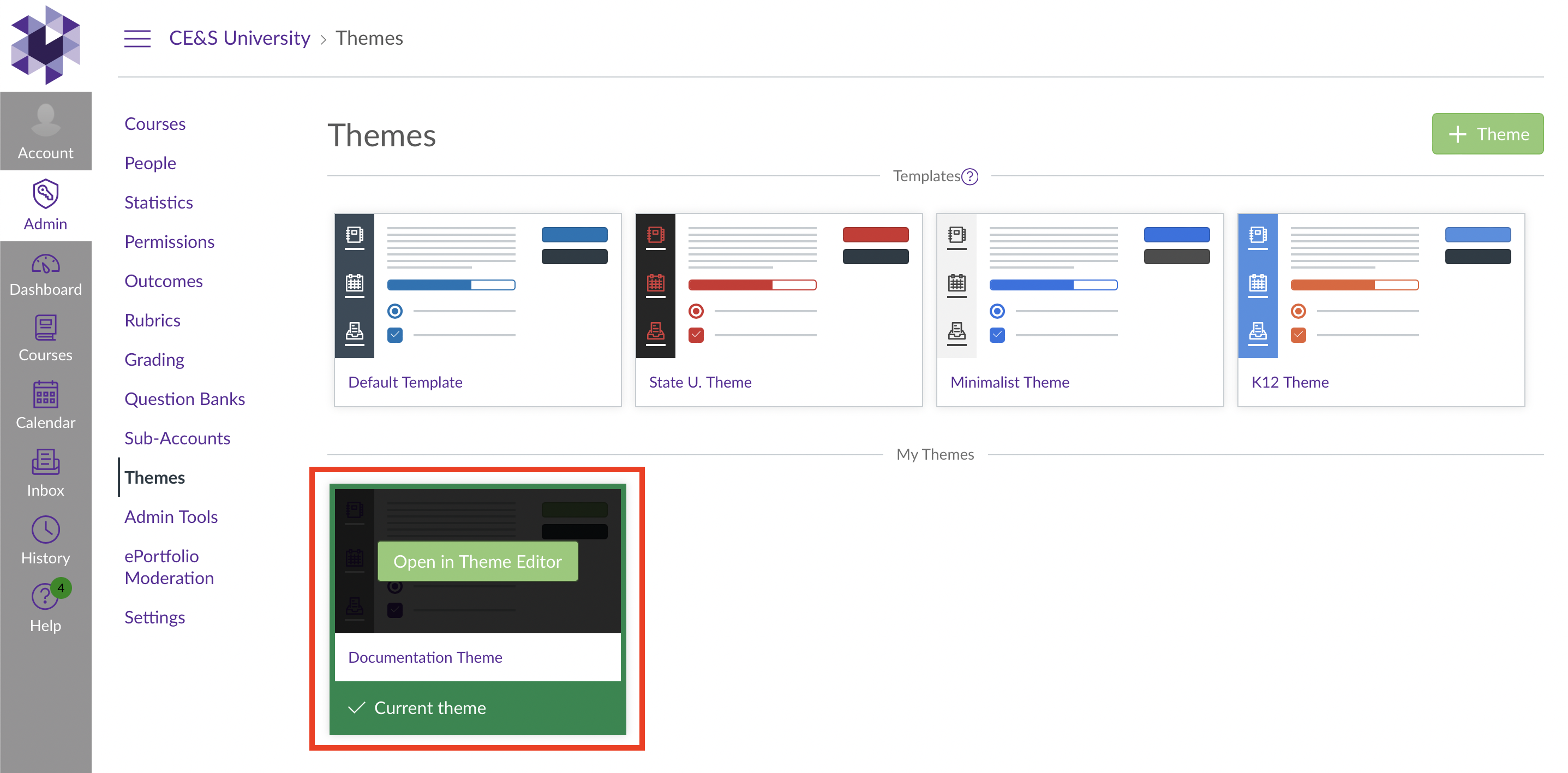Click the green + Theme button
Image resolution: width=1568 pixels, height=773 pixels.
[x=1488, y=133]
